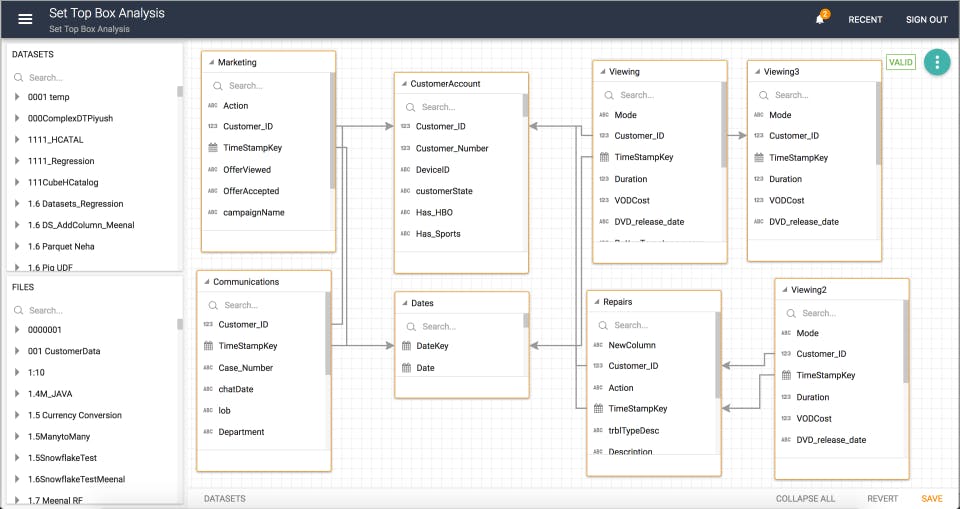Image resolution: width=960 pixels, height=509 pixels.
Task: Collapse the Viewing table card
Action: (x=603, y=72)
